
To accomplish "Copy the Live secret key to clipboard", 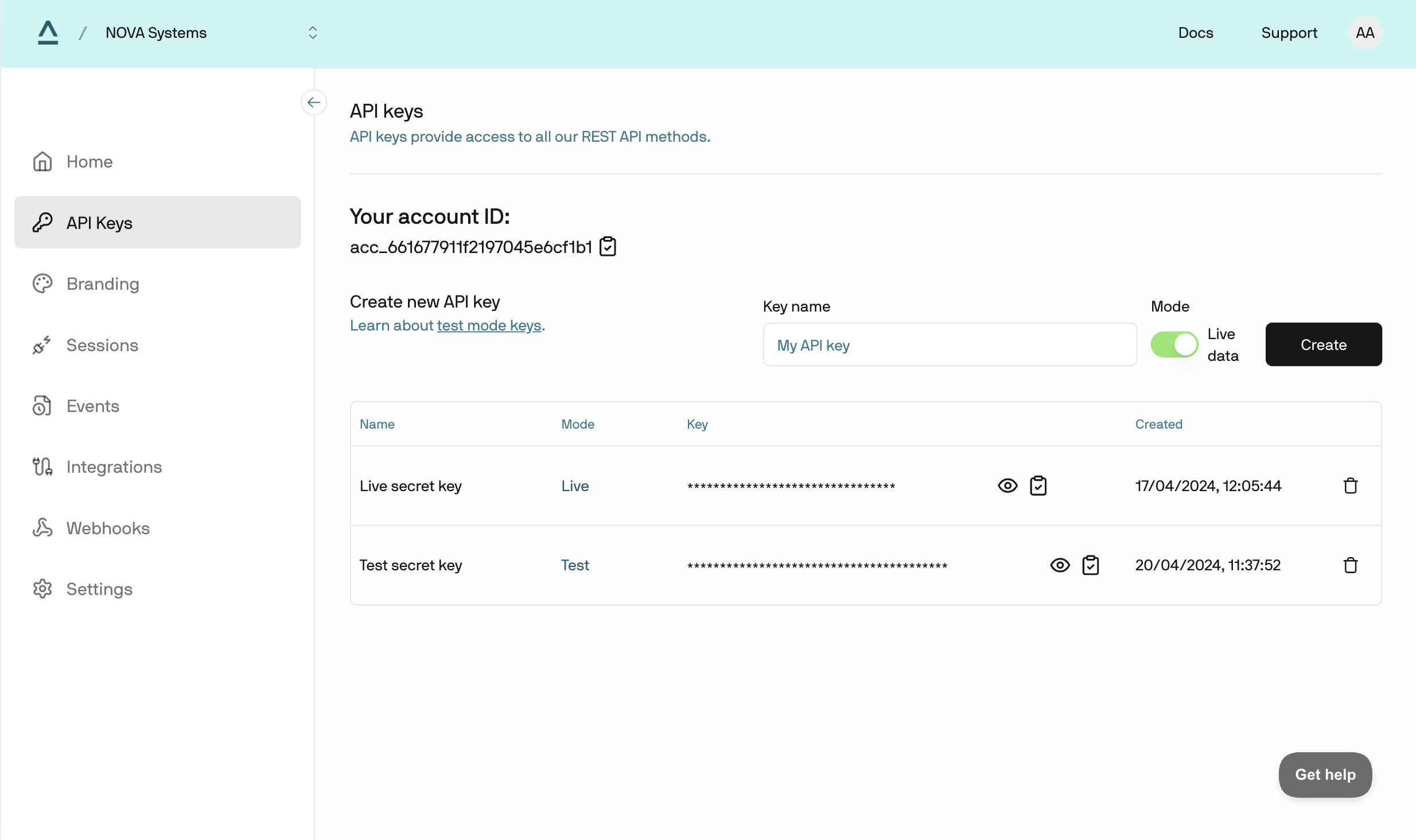I will tap(1038, 485).
